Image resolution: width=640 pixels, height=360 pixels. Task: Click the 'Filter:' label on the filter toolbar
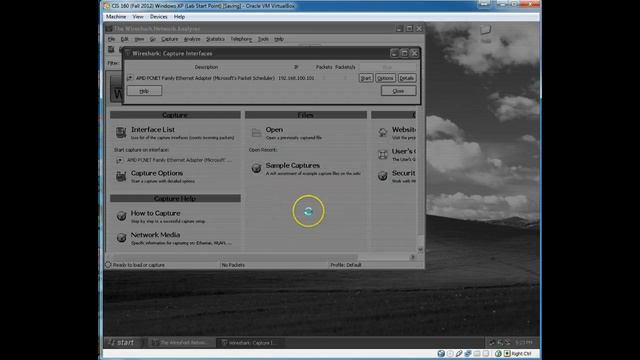[x=113, y=63]
